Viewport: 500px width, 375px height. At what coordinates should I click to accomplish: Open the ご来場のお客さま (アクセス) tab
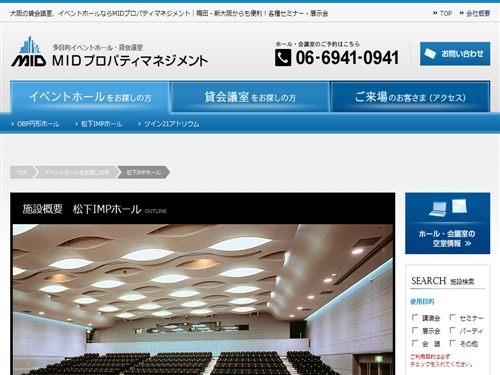click(x=410, y=97)
